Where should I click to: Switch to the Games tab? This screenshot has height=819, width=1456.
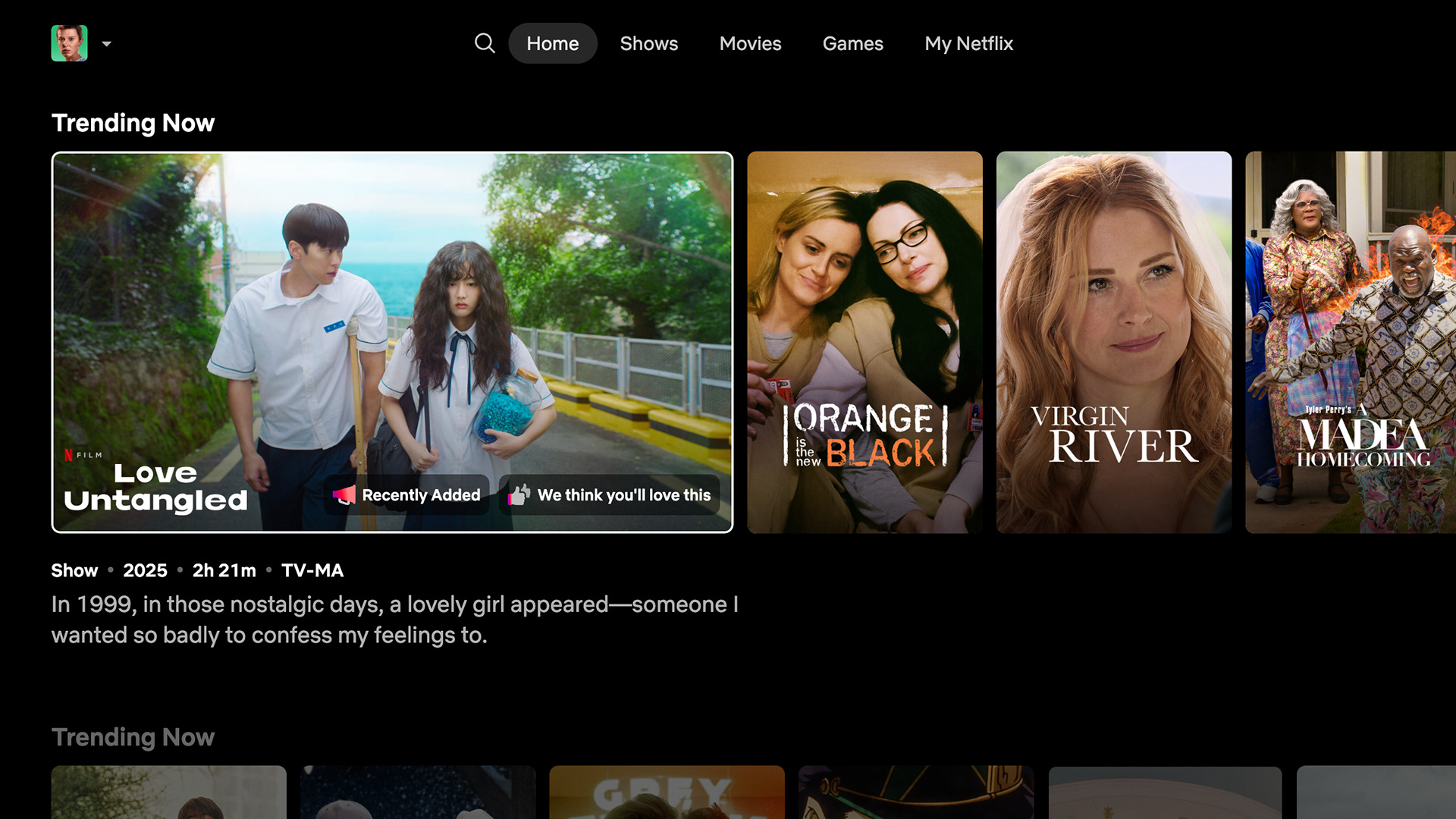click(852, 43)
